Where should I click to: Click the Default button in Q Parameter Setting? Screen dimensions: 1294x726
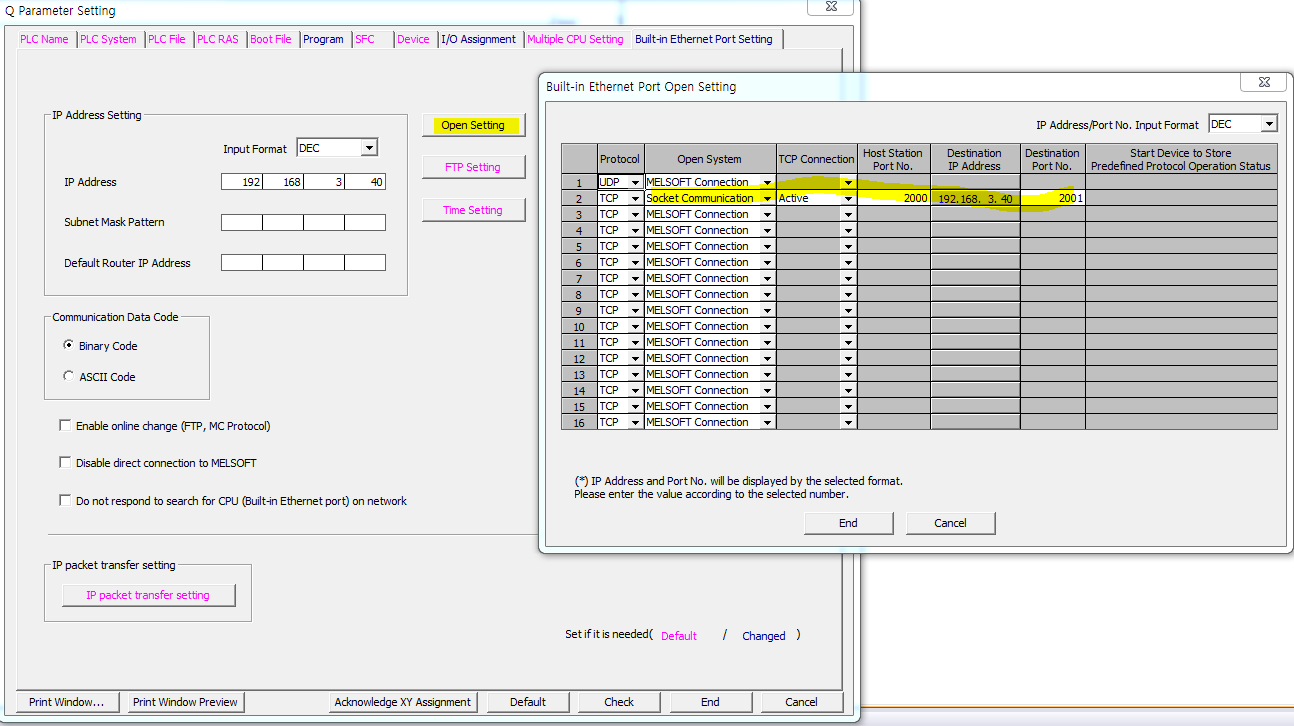tap(528, 702)
